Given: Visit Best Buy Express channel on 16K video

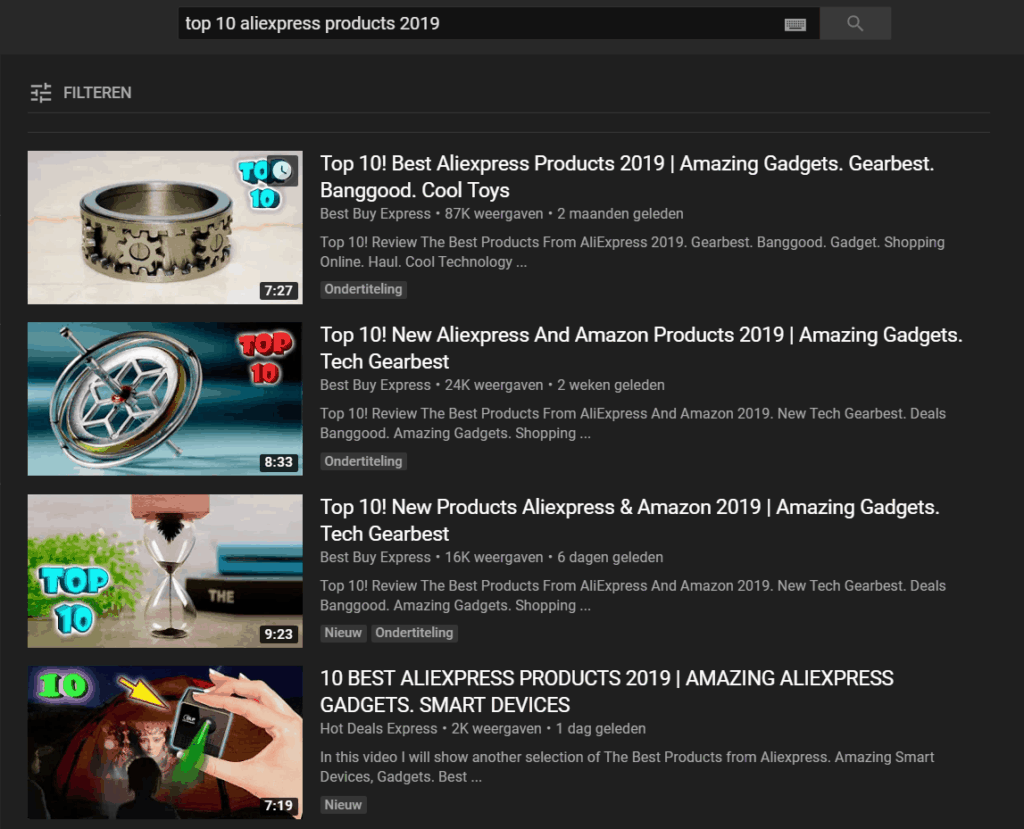Looking at the screenshot, I should click(375, 557).
